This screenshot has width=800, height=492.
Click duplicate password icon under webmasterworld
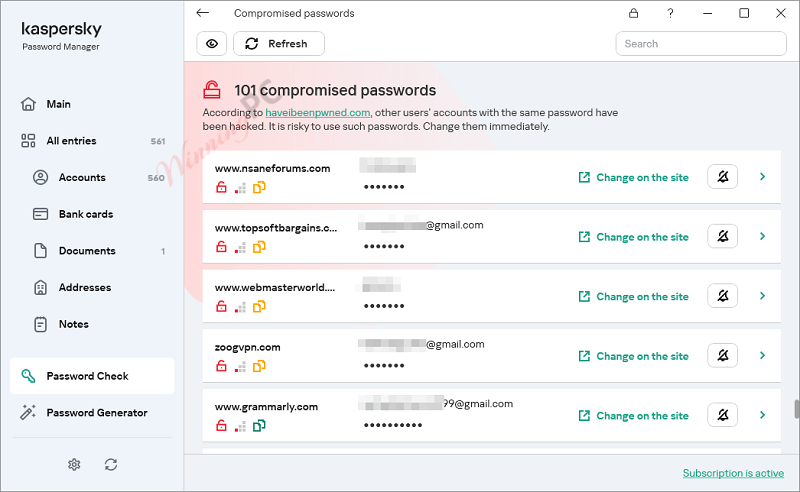(259, 307)
